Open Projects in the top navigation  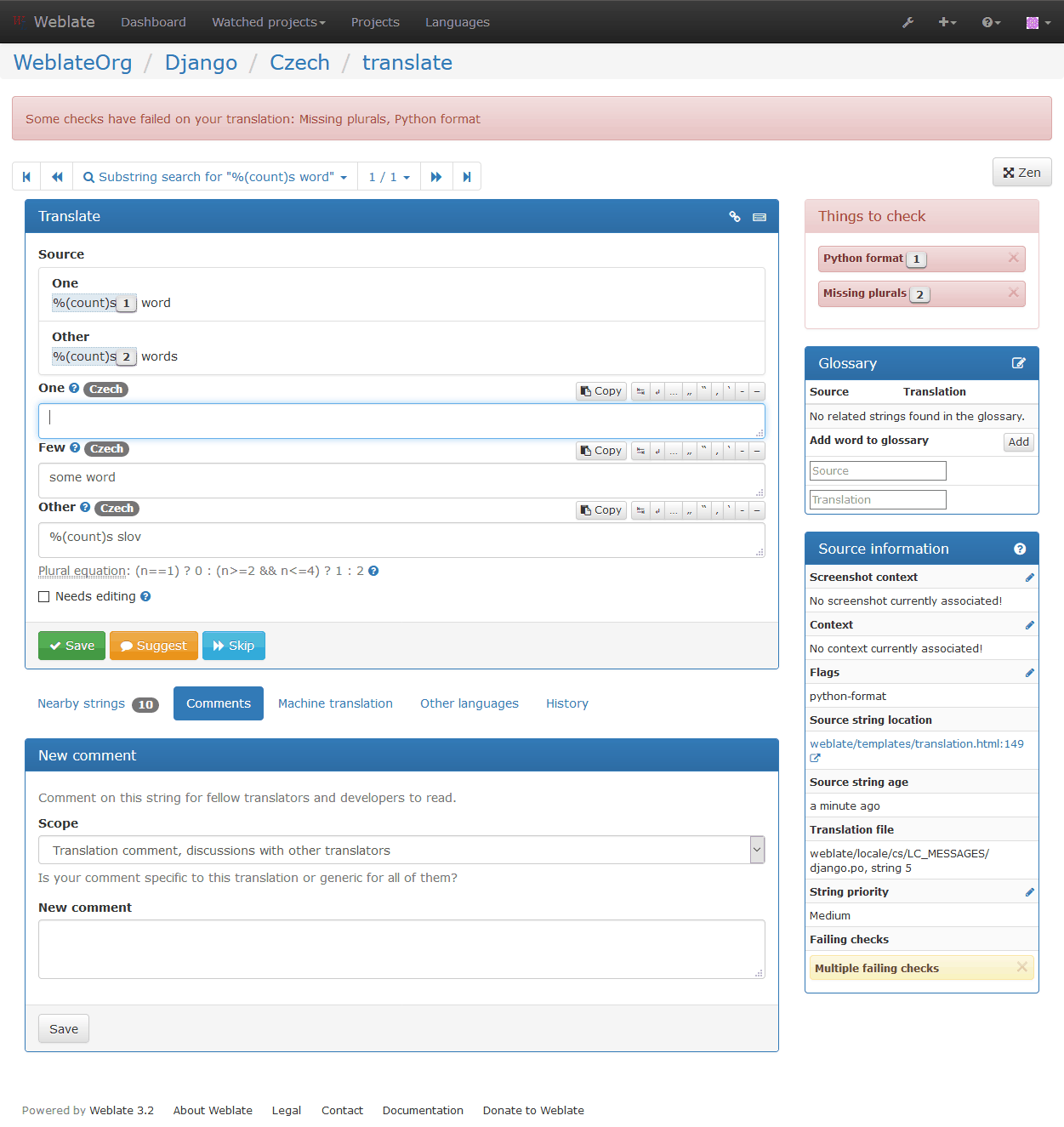[x=375, y=22]
